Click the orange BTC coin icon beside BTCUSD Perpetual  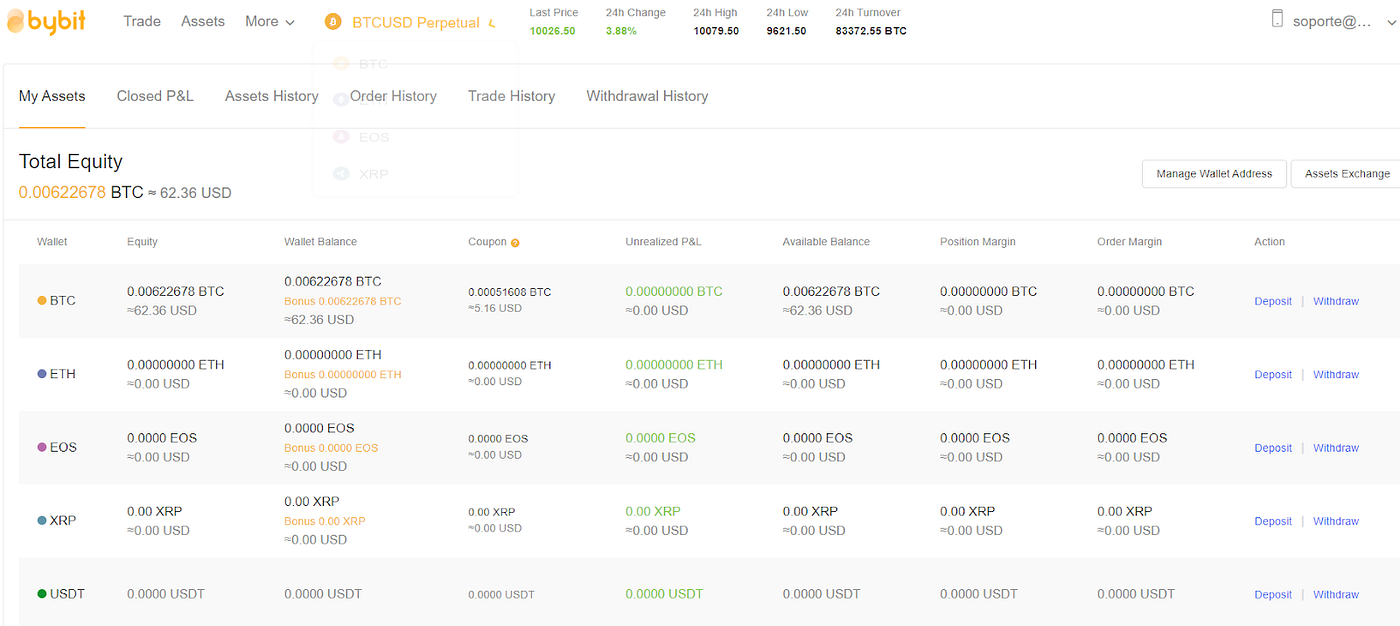[x=331, y=21]
